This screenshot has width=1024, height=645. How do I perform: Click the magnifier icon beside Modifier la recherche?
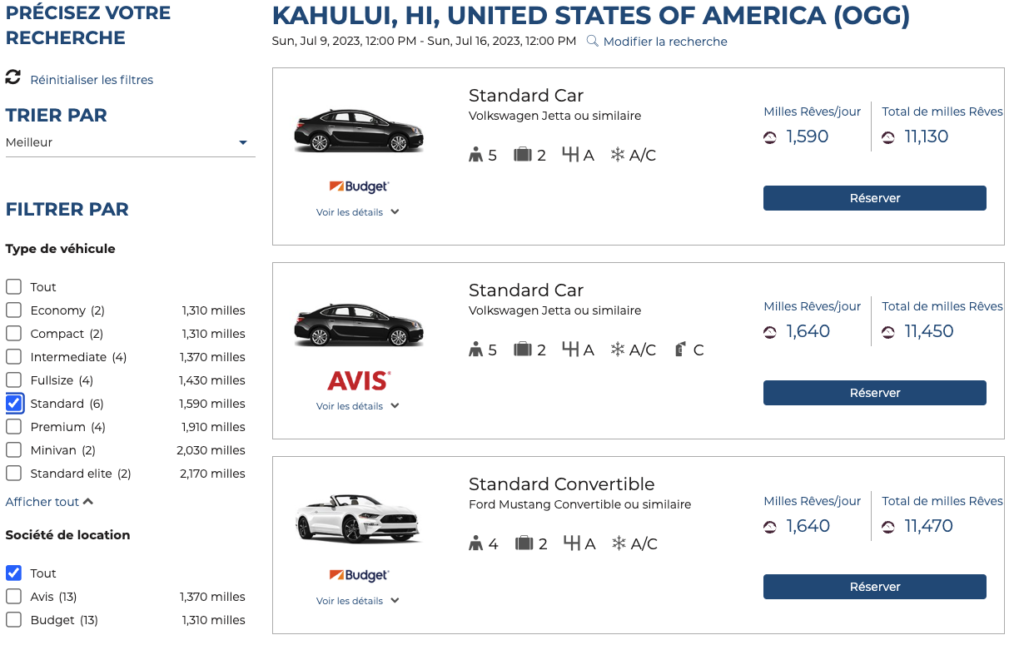592,41
